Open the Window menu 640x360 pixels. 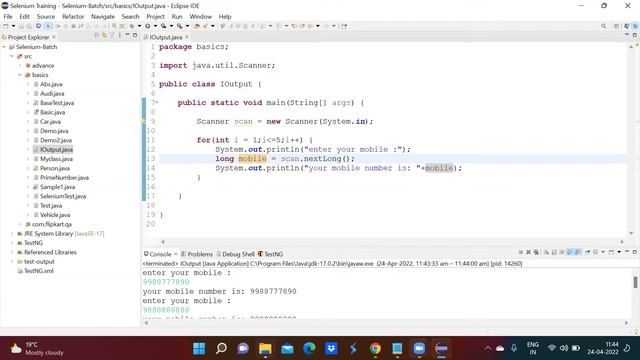pos(200,16)
